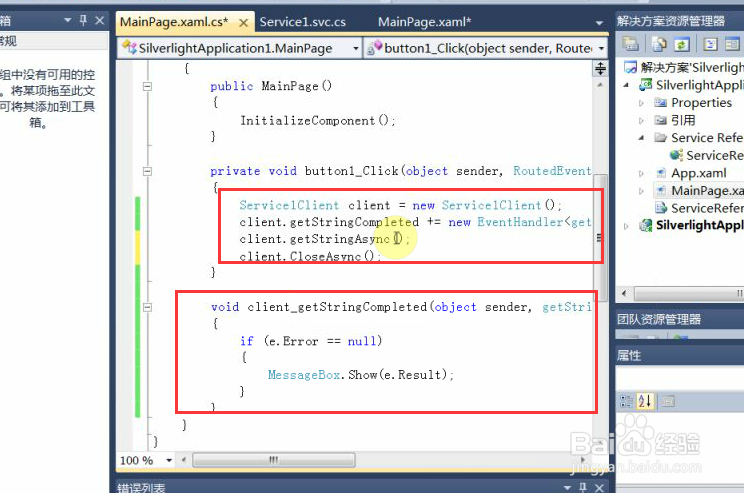The image size is (744, 493).
Task: Click the editor vertical scrollbar thumb
Action: coord(600,237)
